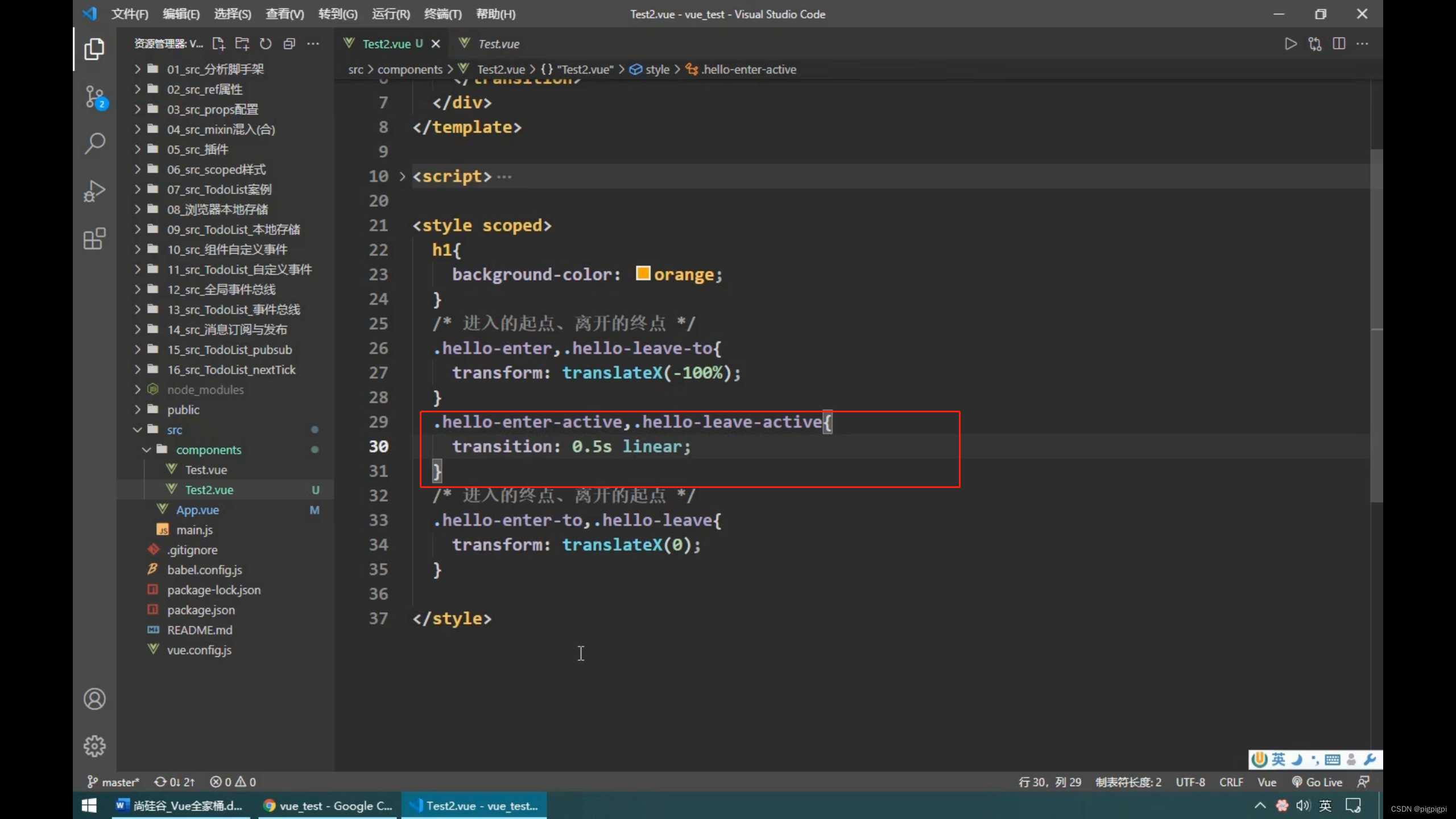Viewport: 1456px width, 819px height.
Task: Click the master branch status item
Action: 113,782
